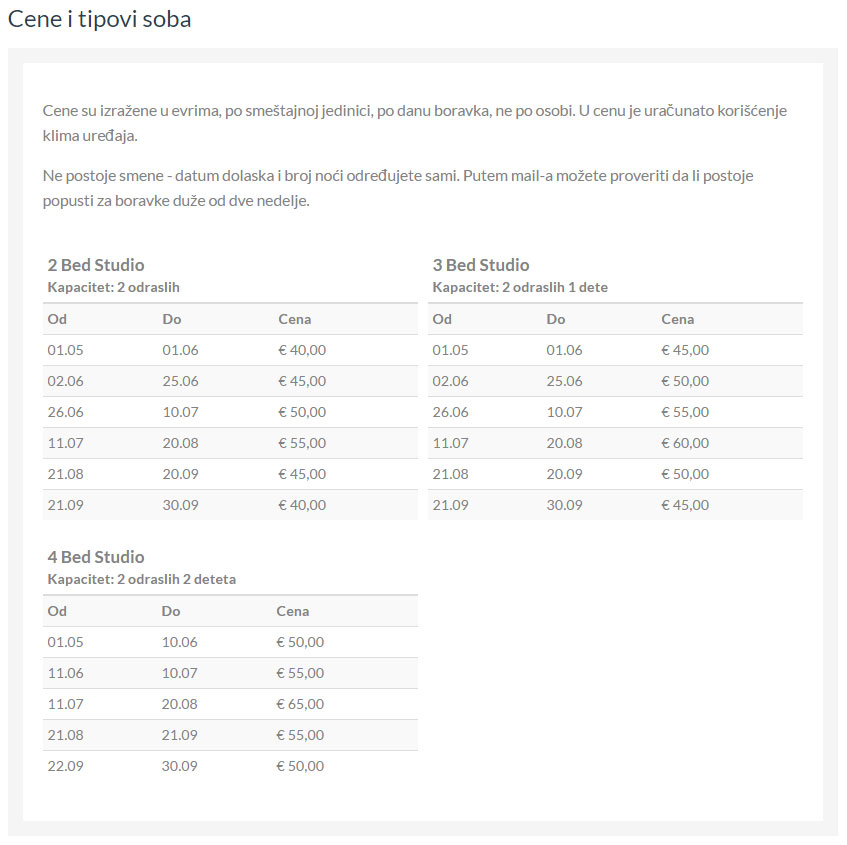847x845 pixels.
Task: Select the "4 Bed Studio" table title
Action: pos(96,557)
